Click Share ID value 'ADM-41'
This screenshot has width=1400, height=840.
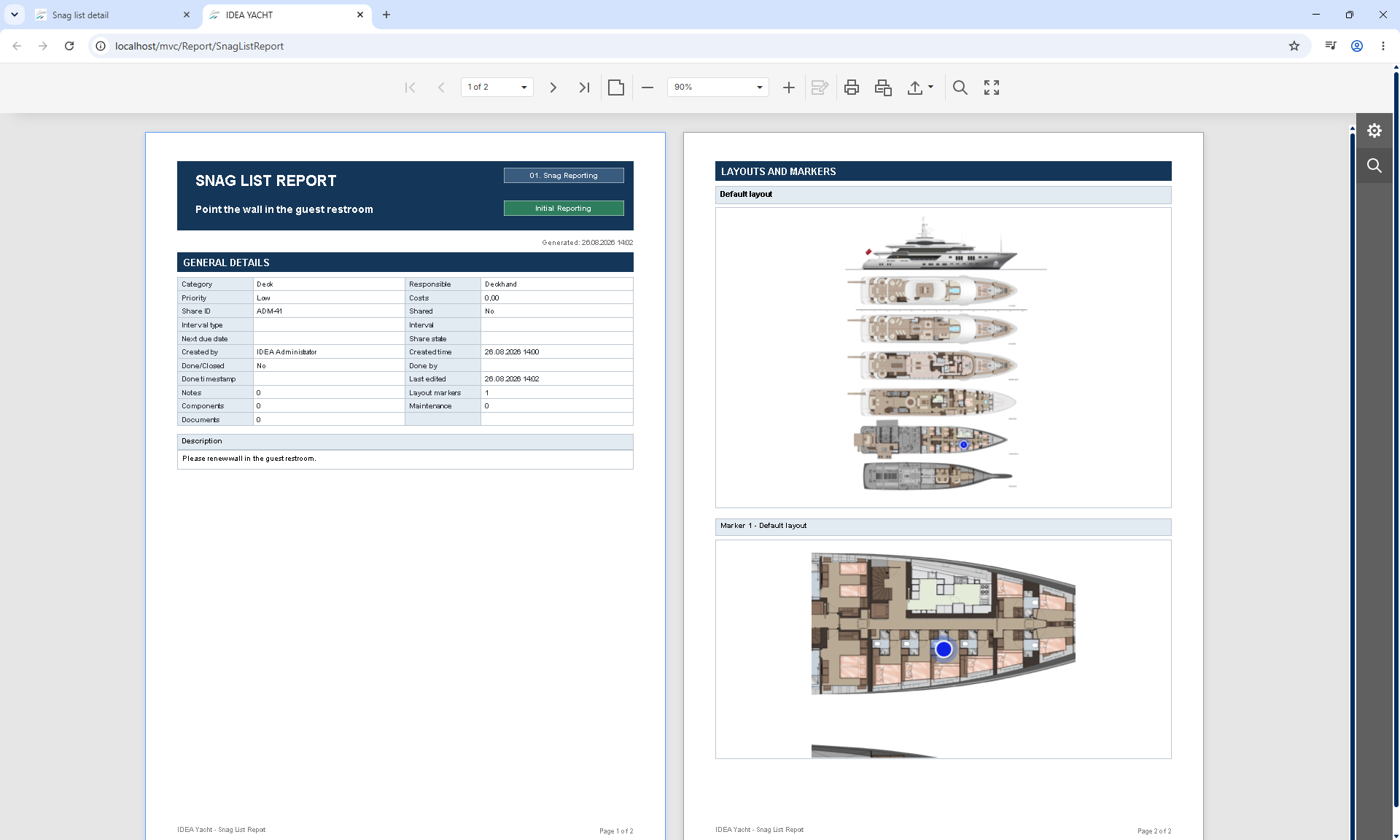269,311
